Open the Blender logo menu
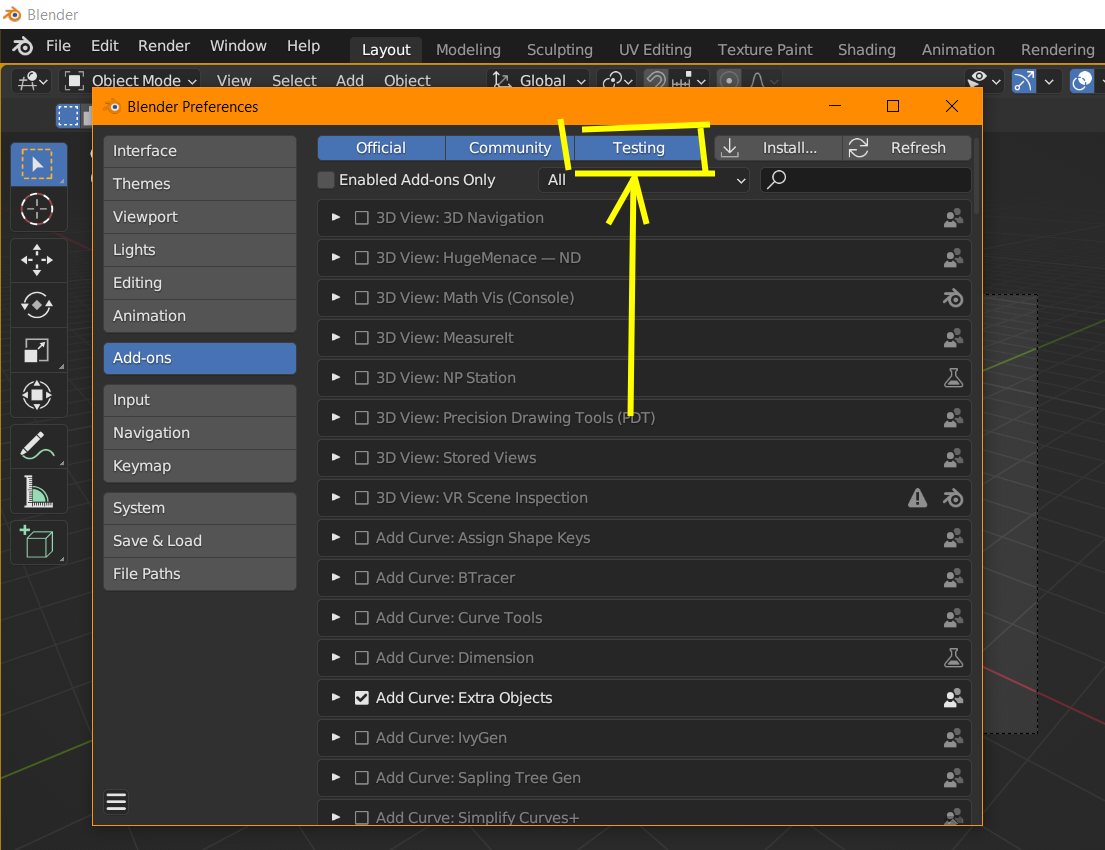1105x850 pixels. 22,47
